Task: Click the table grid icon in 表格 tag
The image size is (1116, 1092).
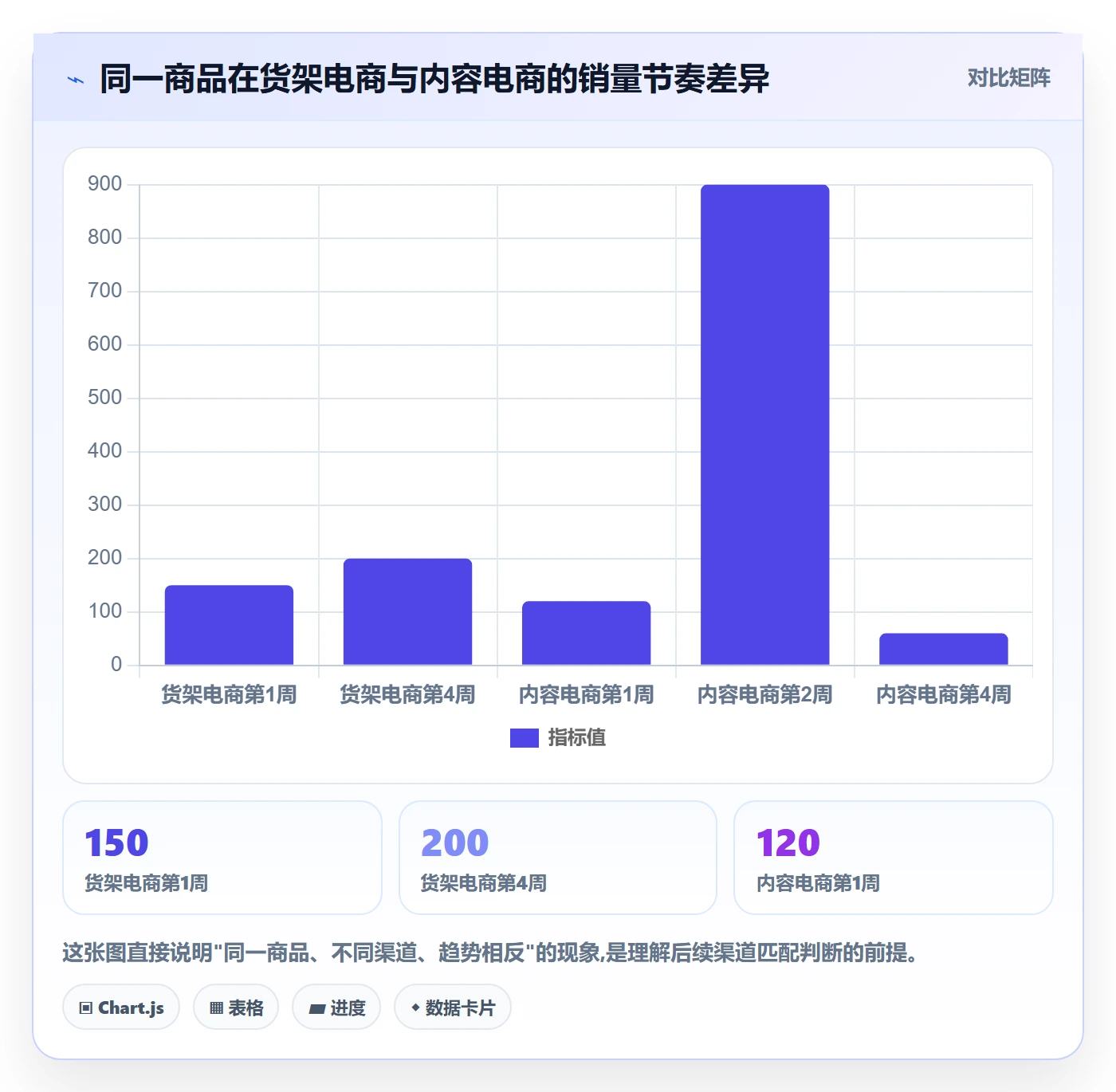Action: click(216, 1008)
